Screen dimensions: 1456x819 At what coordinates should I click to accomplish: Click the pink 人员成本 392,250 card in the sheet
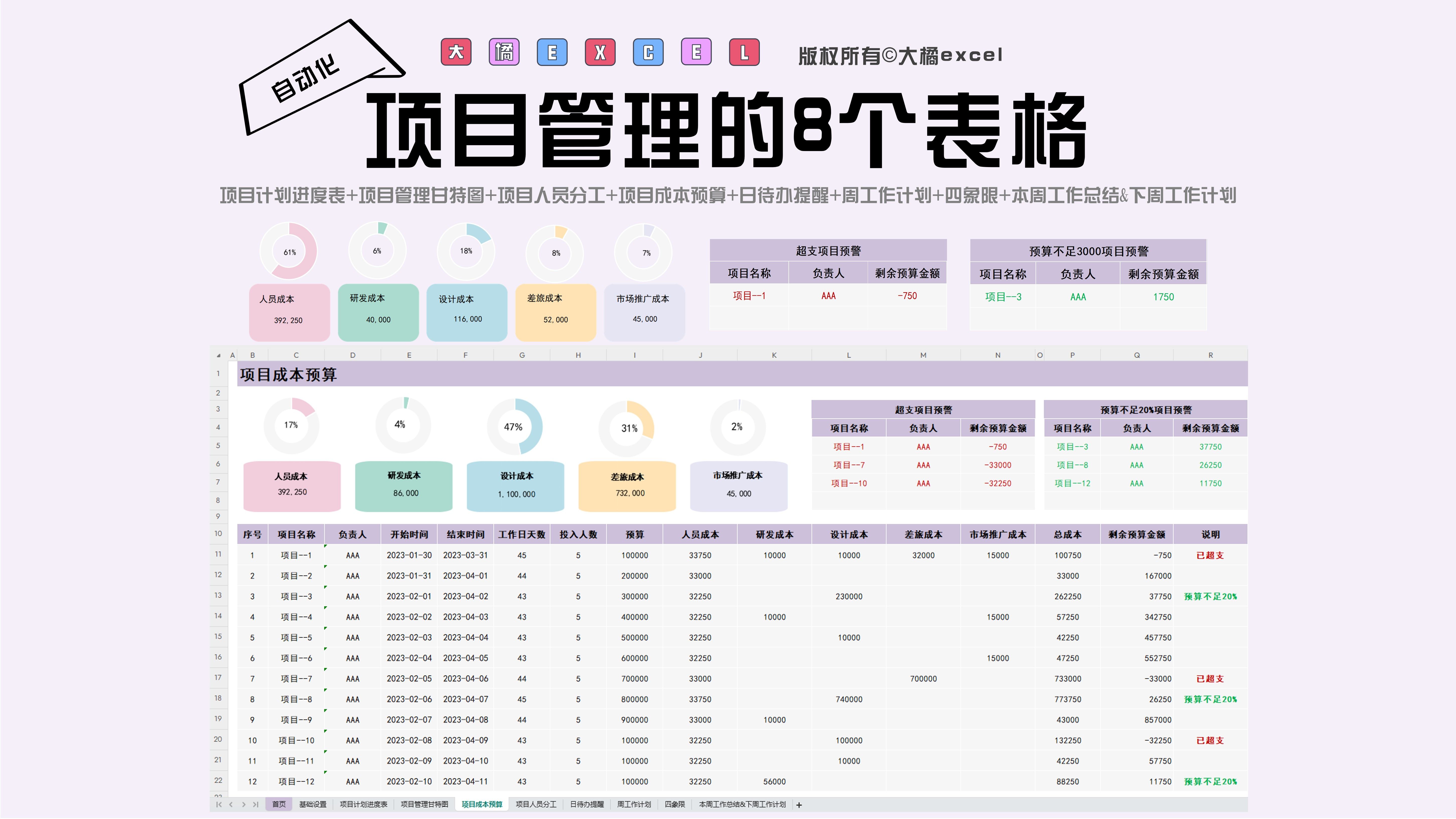(292, 486)
